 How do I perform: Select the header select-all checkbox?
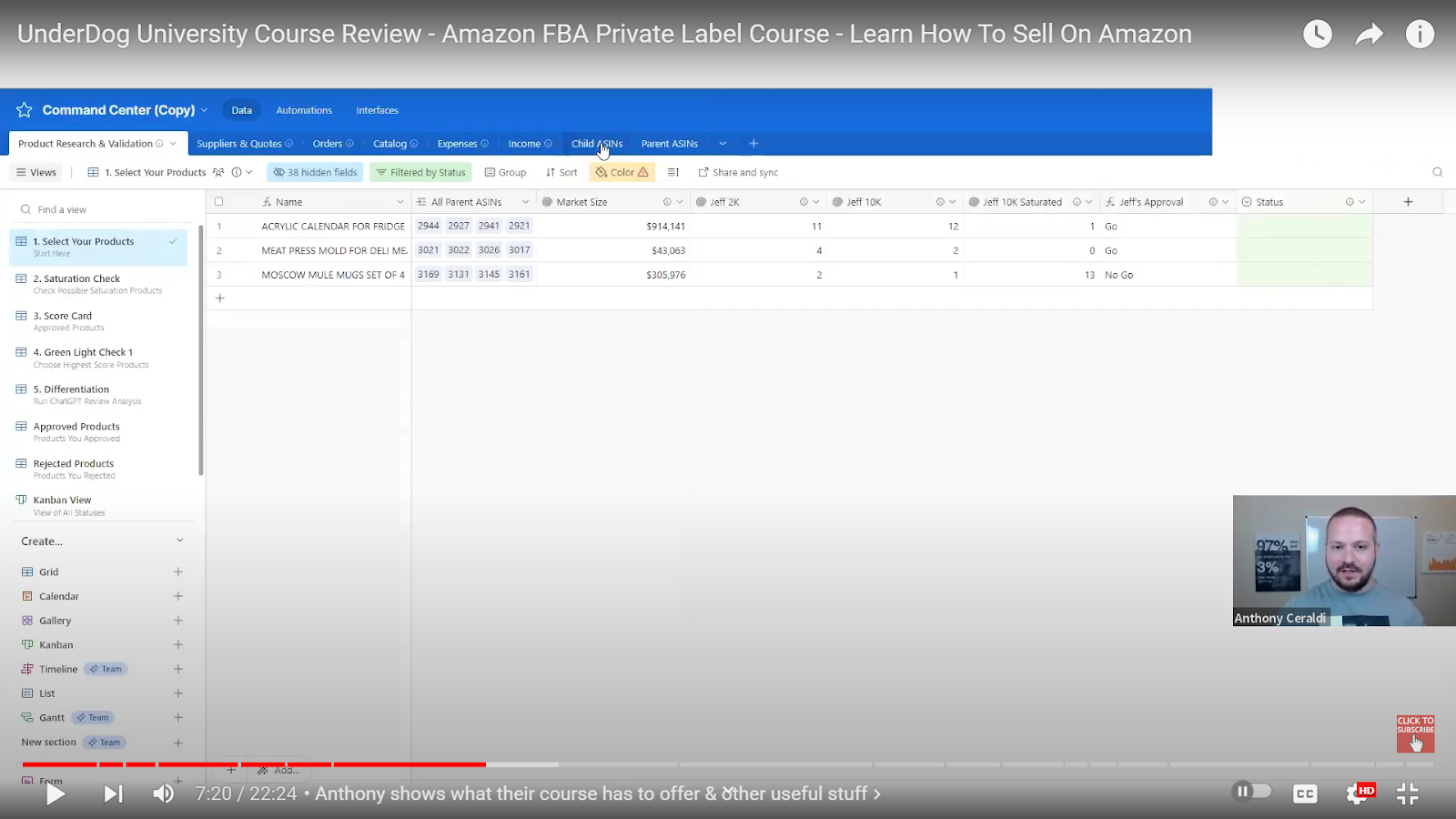tap(218, 202)
